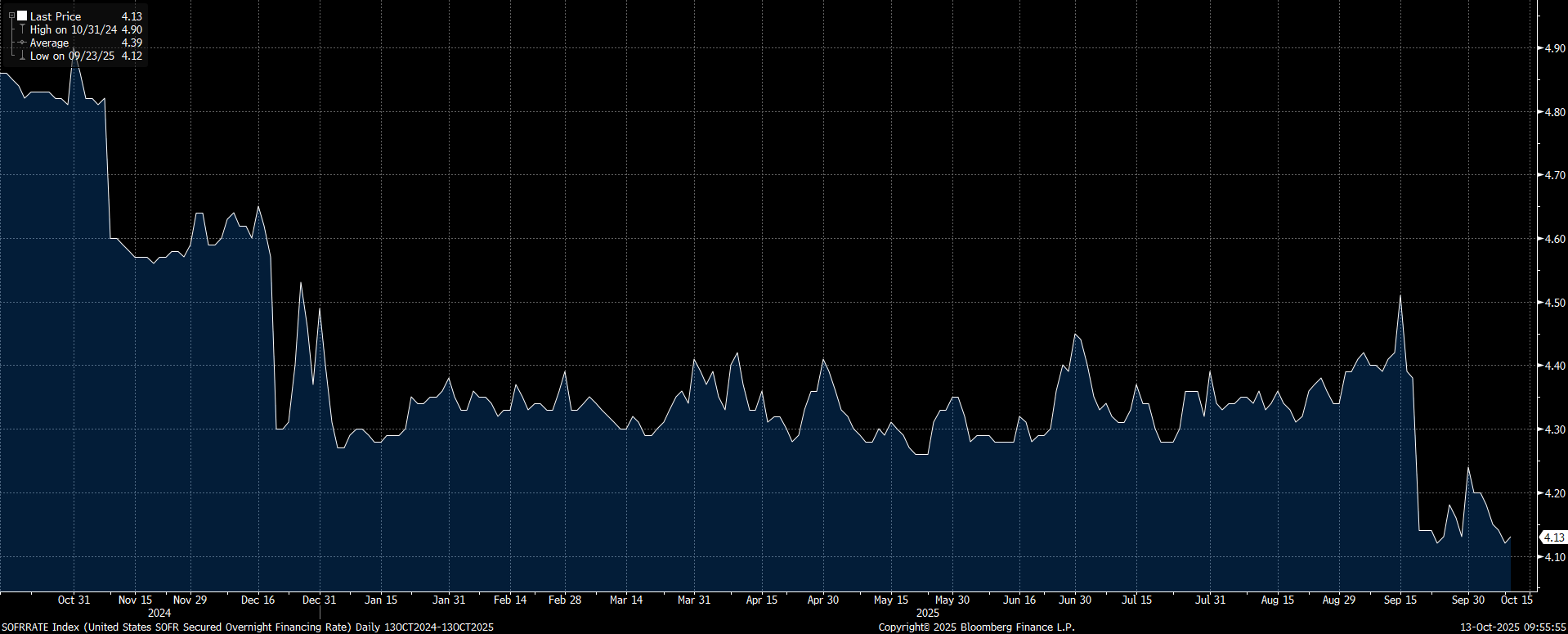This screenshot has height=634, width=1568.
Task: Click the Low marker icon in legend
Action: coord(22,56)
